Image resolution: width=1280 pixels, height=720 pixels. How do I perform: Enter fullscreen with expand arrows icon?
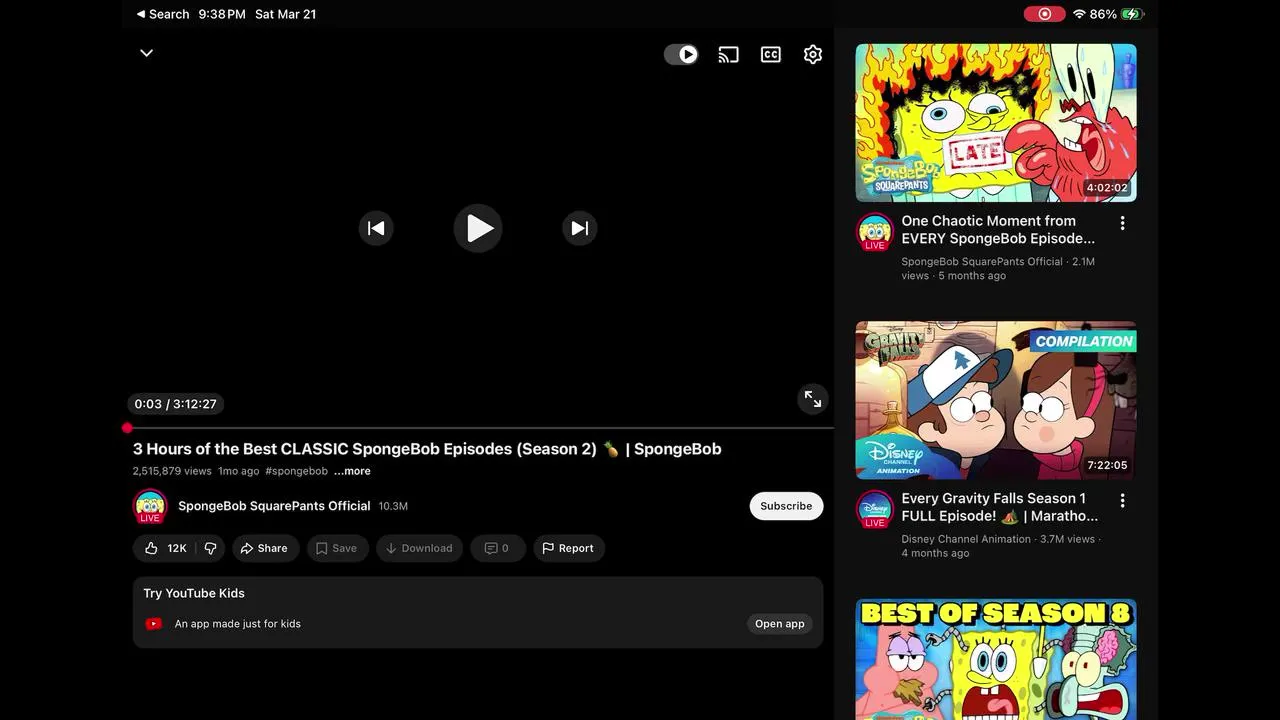[813, 400]
